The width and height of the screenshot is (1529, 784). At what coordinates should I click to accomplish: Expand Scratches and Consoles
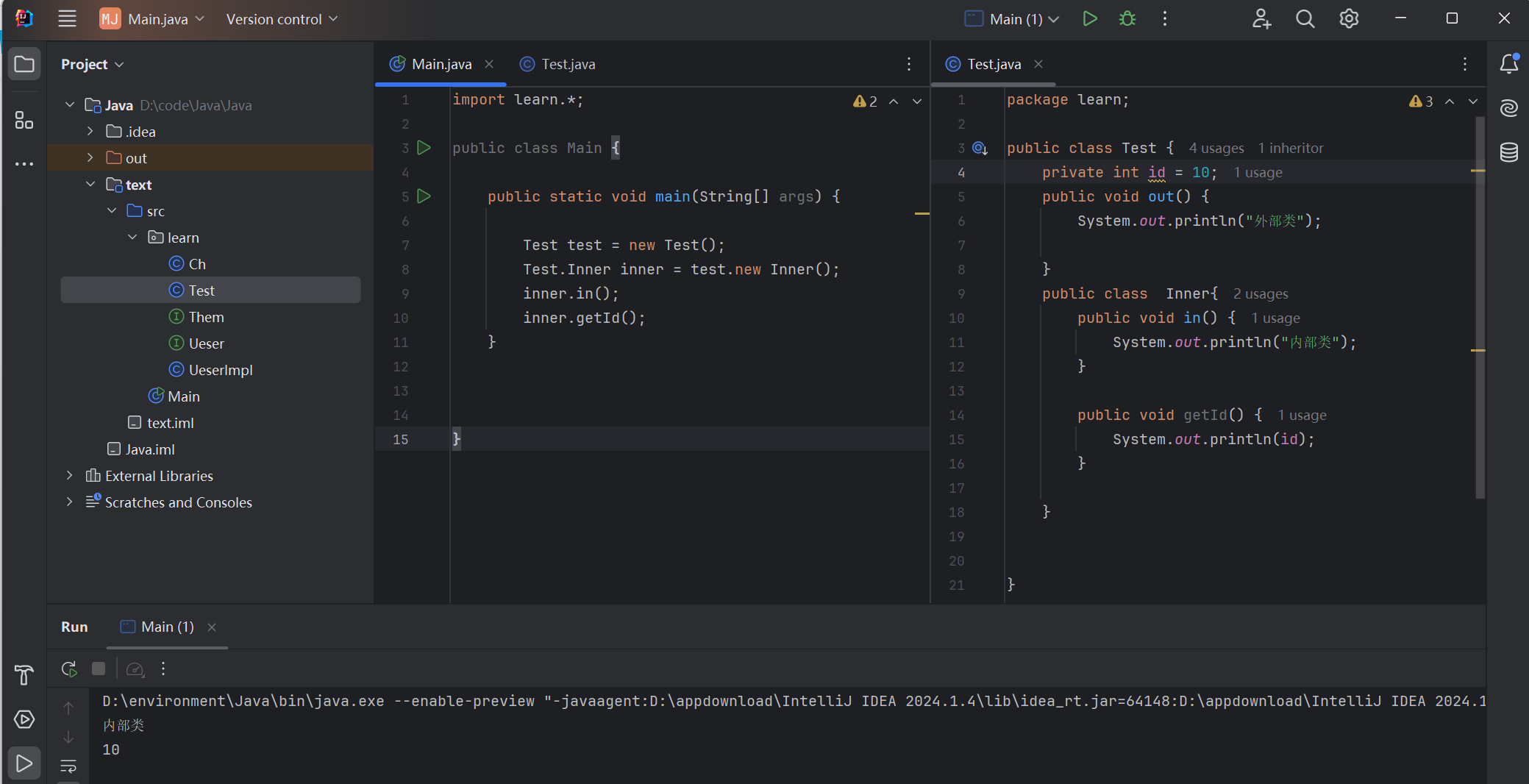(70, 502)
